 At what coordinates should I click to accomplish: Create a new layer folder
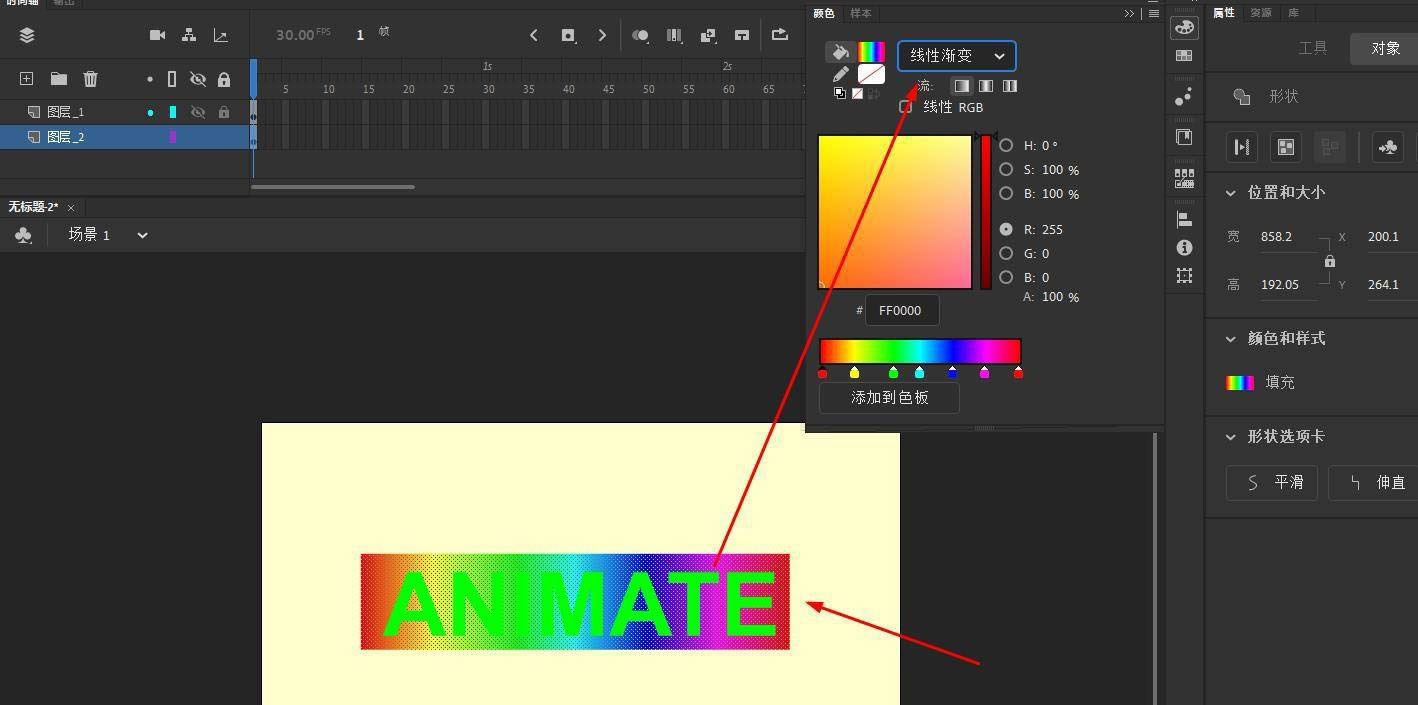pyautogui.click(x=59, y=79)
